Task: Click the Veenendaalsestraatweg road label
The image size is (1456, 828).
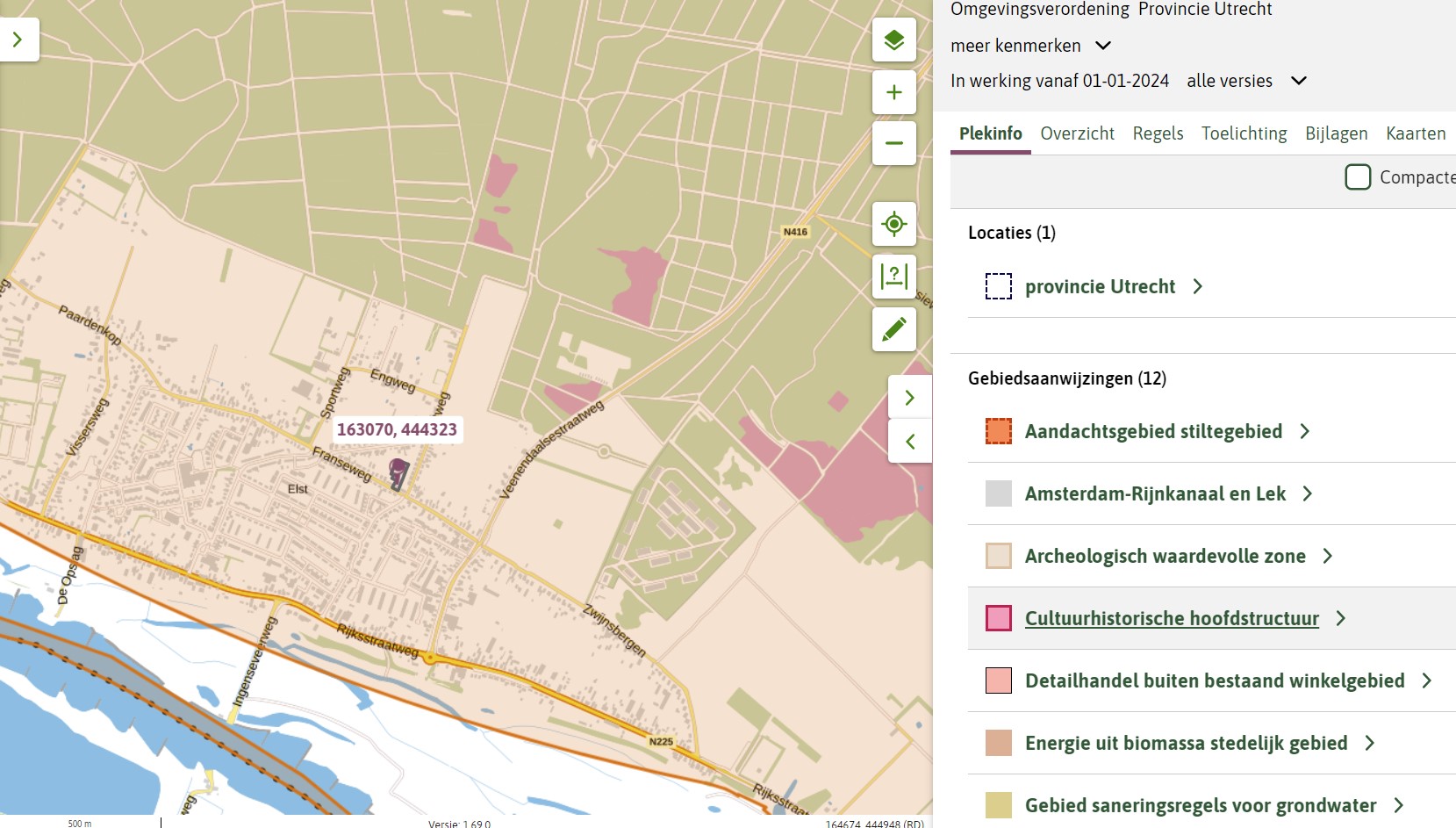Action: click(551, 450)
